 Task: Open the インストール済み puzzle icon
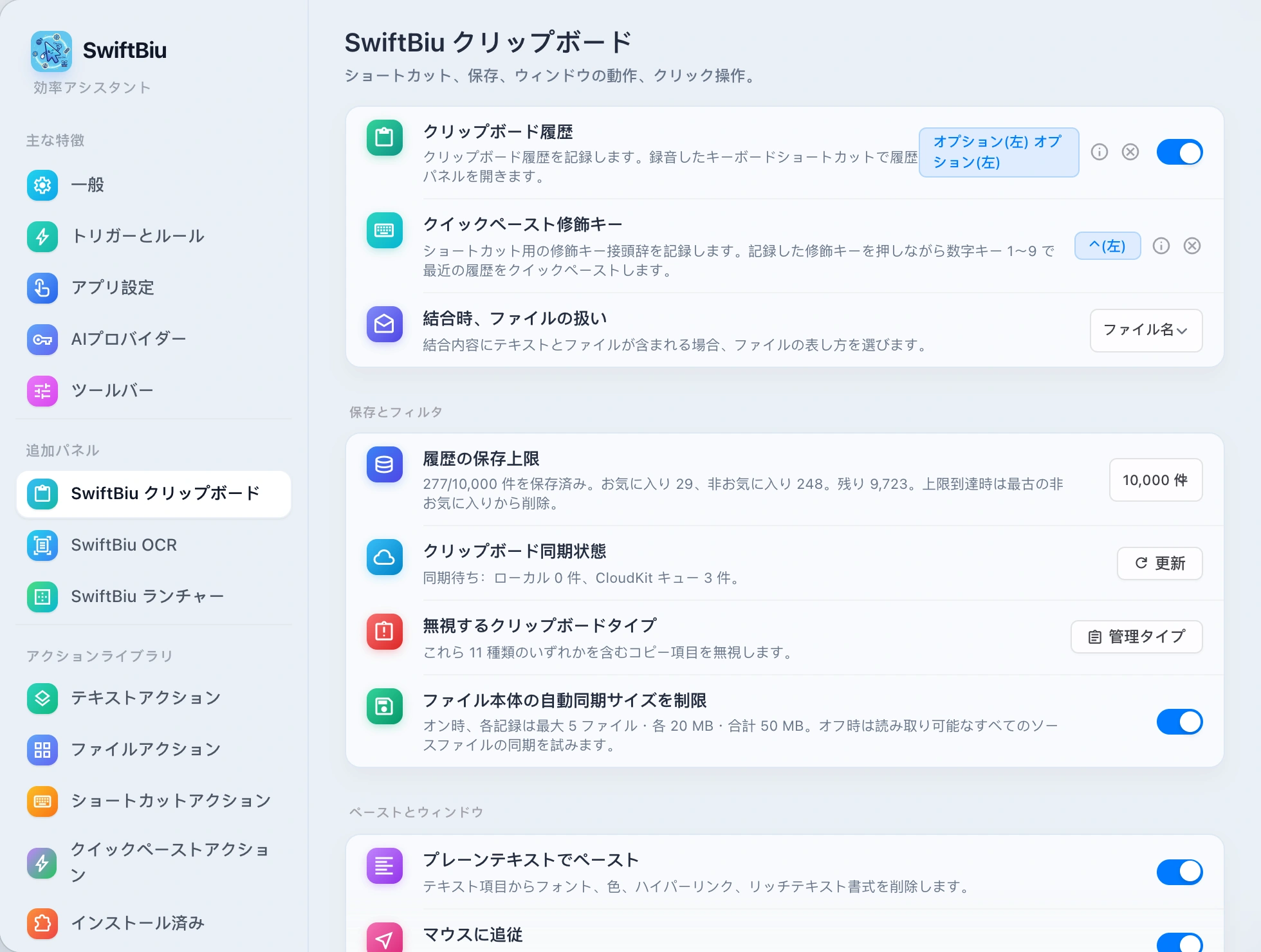42,924
